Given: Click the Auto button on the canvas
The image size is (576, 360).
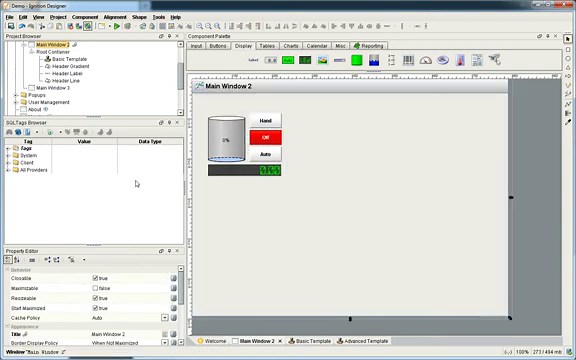Looking at the screenshot, I should pos(266,154).
